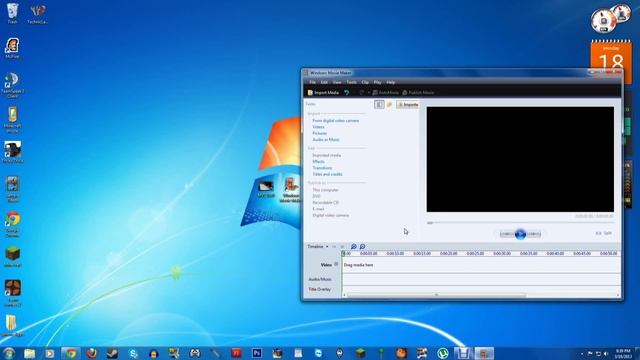Play the preview with the blue Play button
Viewport: 640px width, 360px height.
[520, 234]
